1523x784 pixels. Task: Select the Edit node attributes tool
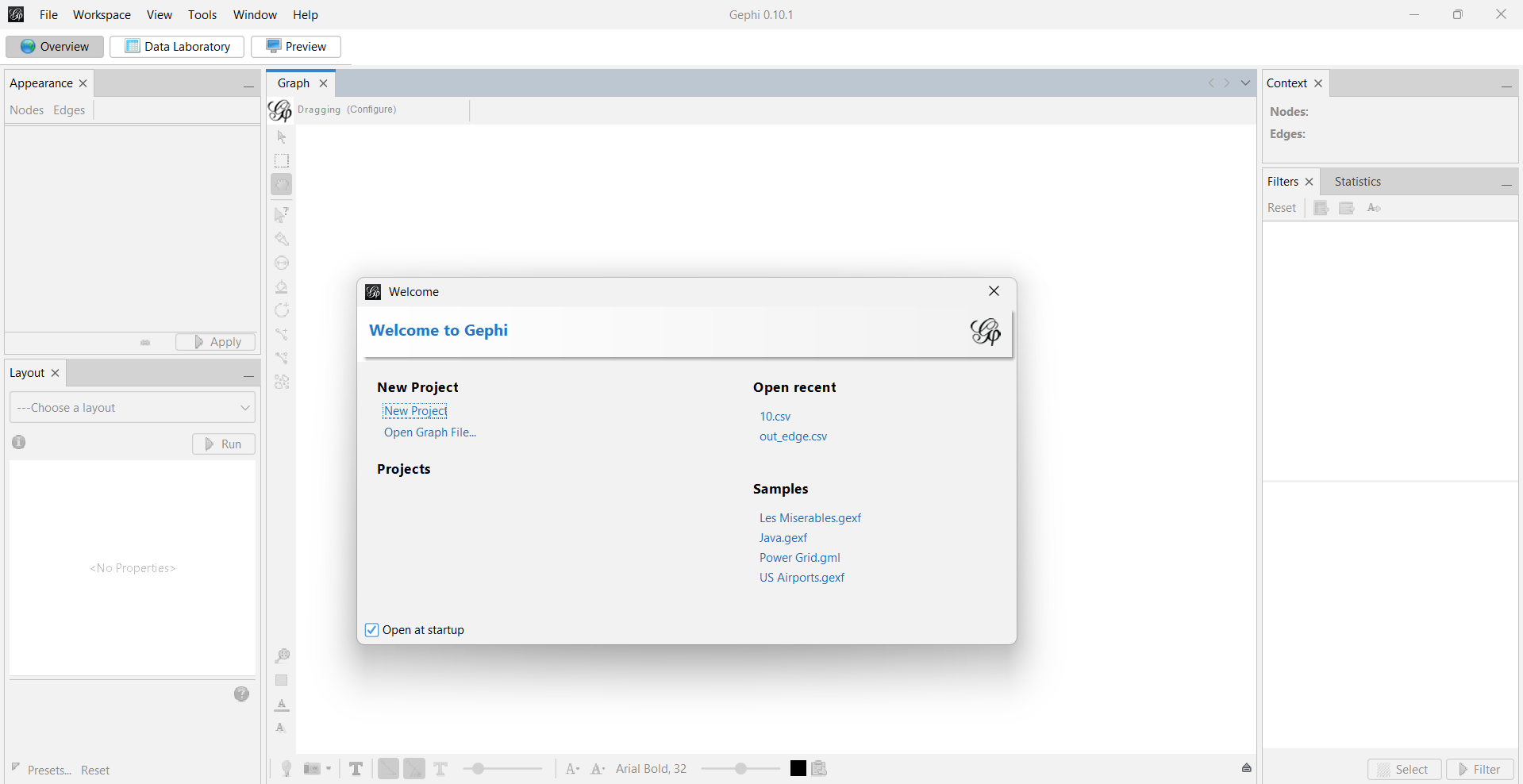pyautogui.click(x=282, y=214)
